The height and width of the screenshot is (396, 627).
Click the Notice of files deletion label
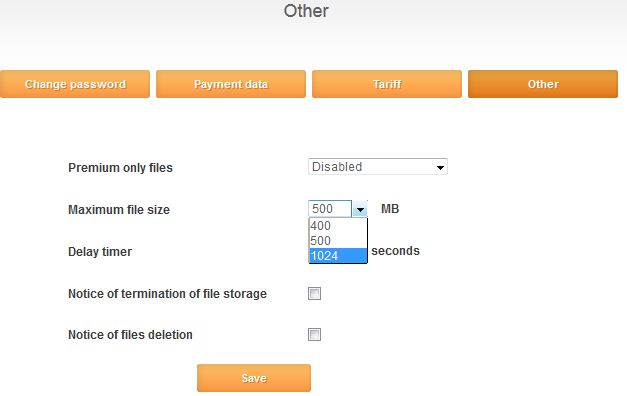pyautogui.click(x=130, y=334)
